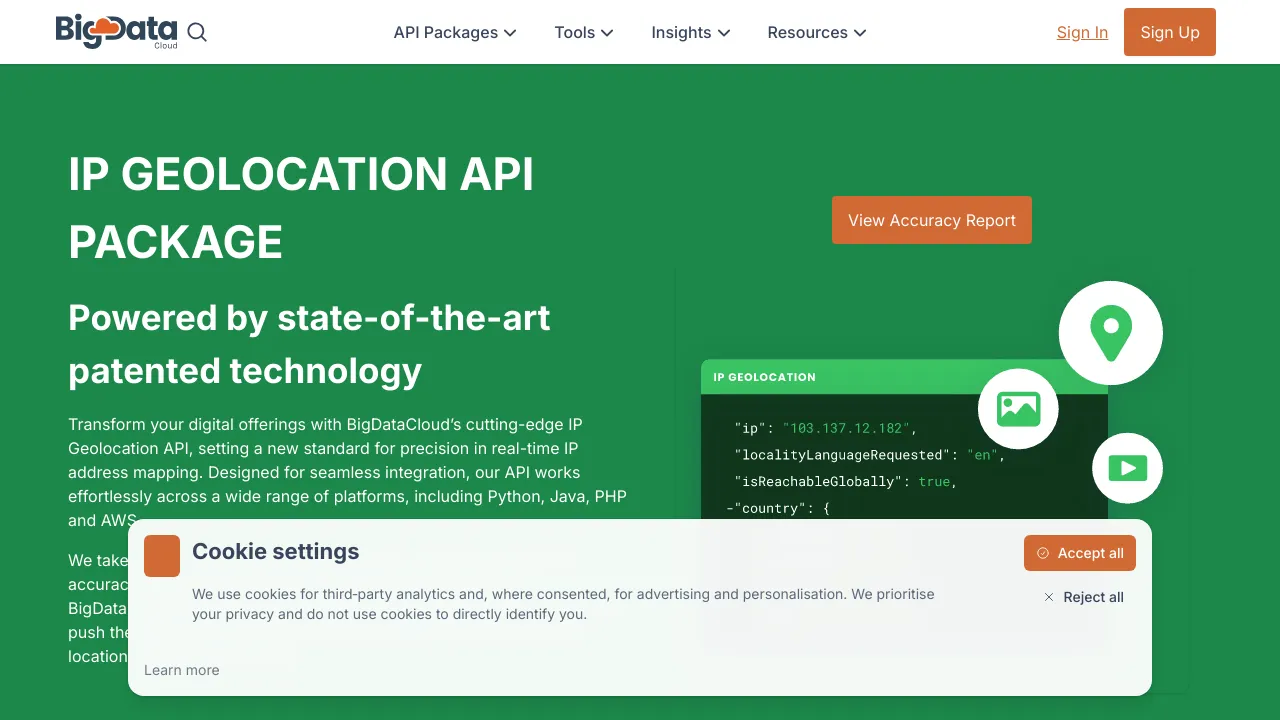This screenshot has height=720, width=1280.
Task: Select the orange cookie settings icon
Action: pos(162,556)
